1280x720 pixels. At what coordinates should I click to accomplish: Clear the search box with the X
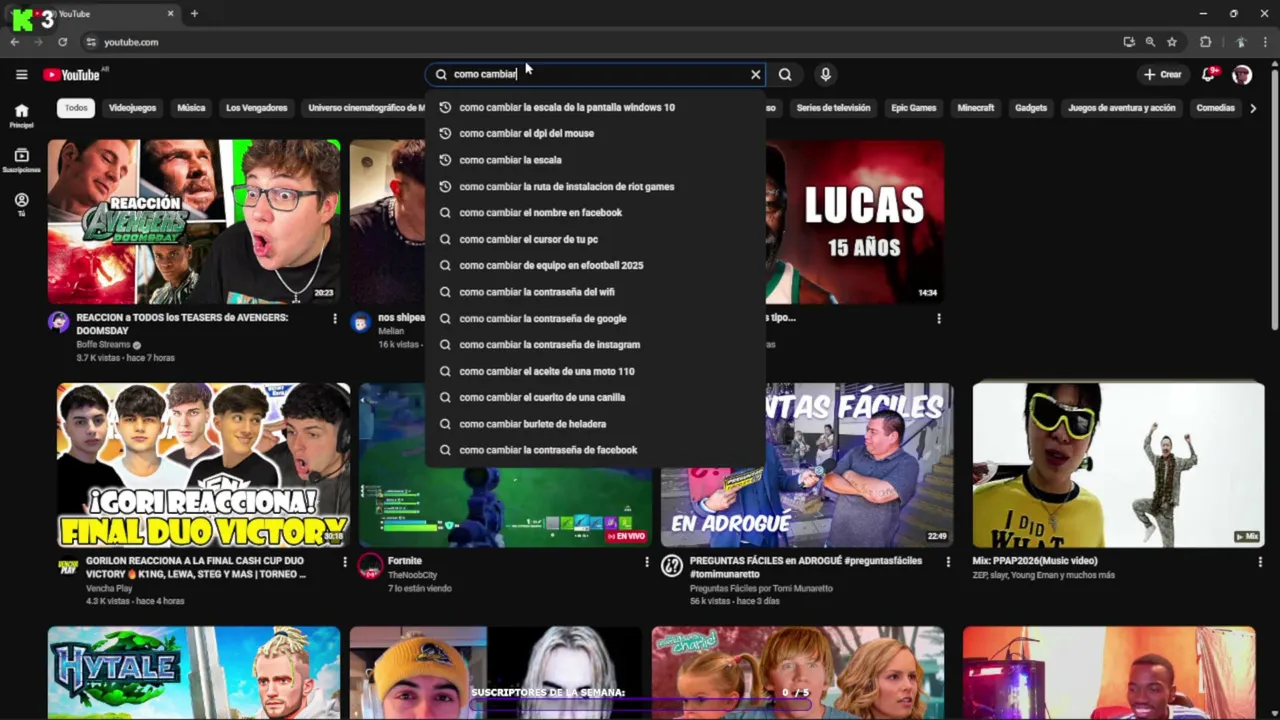(x=756, y=74)
